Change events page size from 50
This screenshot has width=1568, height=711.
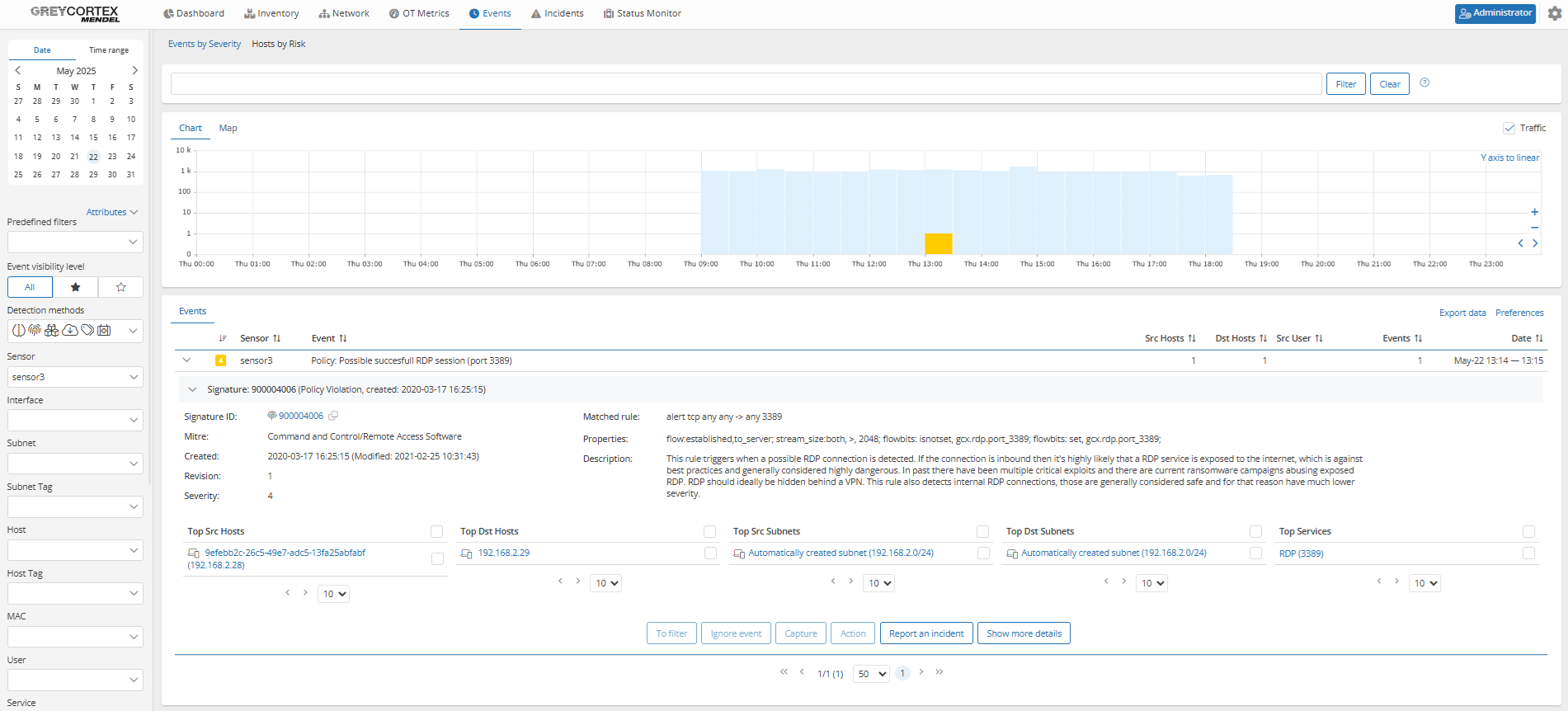pyautogui.click(x=871, y=674)
